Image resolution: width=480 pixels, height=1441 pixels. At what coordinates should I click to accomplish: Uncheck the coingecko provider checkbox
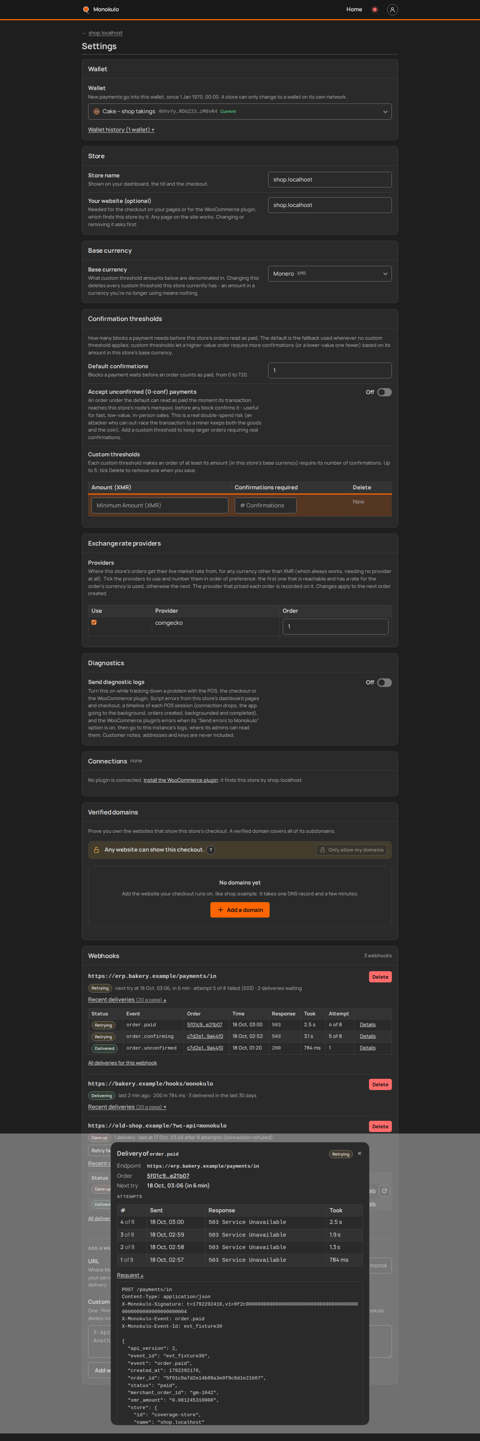(x=94, y=622)
